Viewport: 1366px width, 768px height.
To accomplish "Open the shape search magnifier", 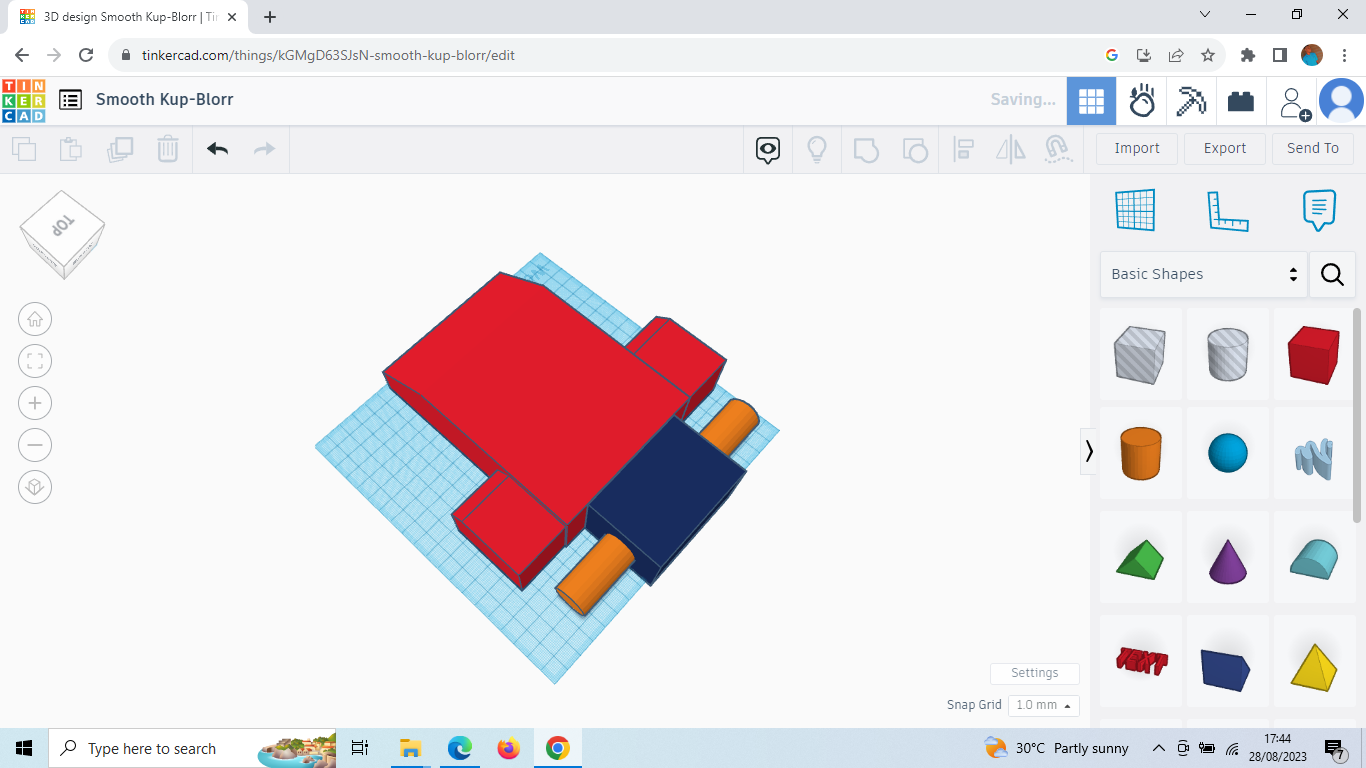I will click(x=1332, y=274).
